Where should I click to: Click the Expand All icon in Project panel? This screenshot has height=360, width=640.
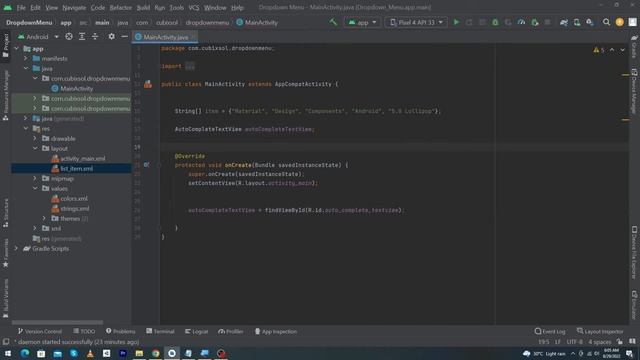point(82,37)
